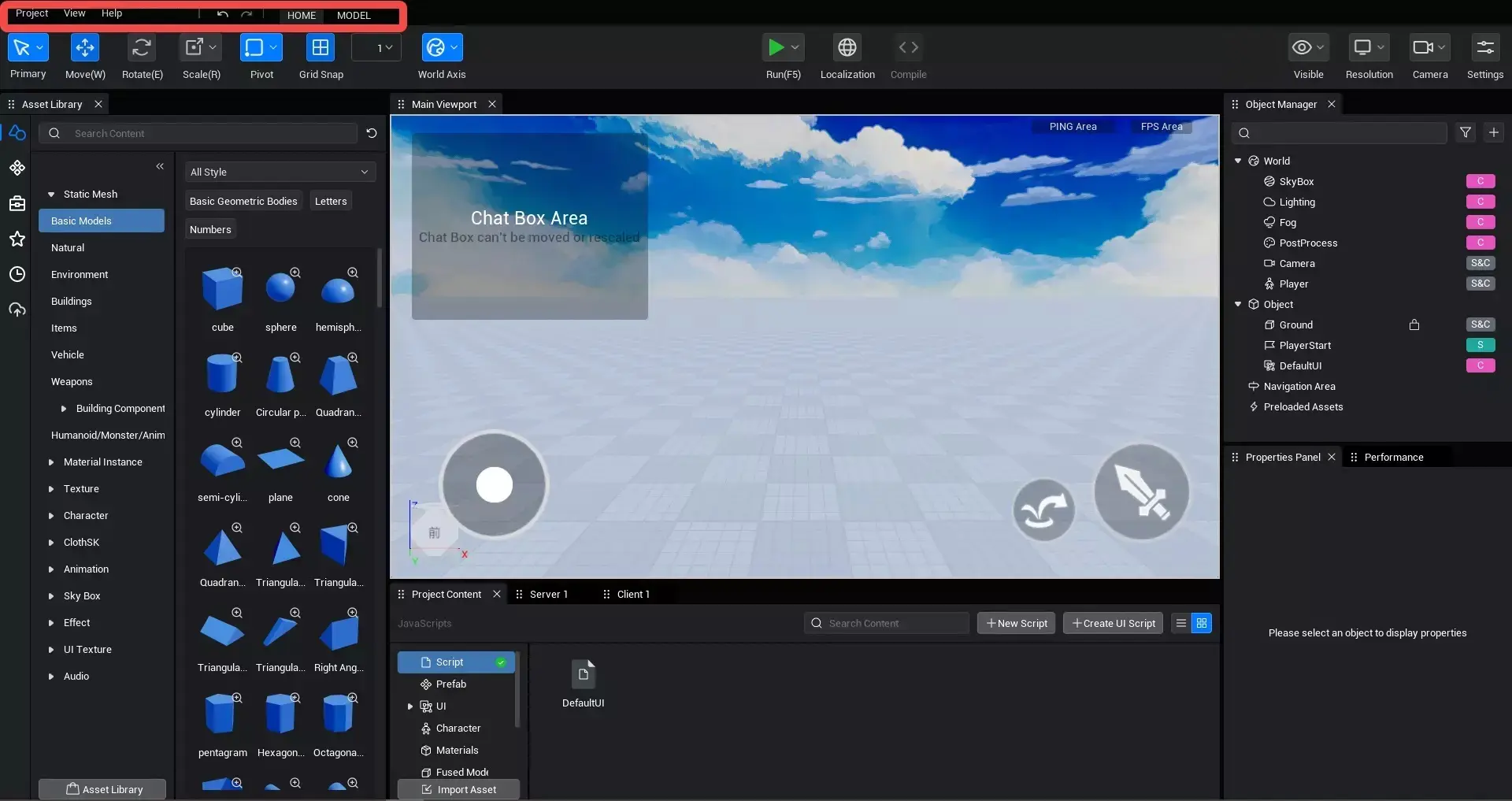Activate the Rotate(E) tool

pyautogui.click(x=142, y=47)
